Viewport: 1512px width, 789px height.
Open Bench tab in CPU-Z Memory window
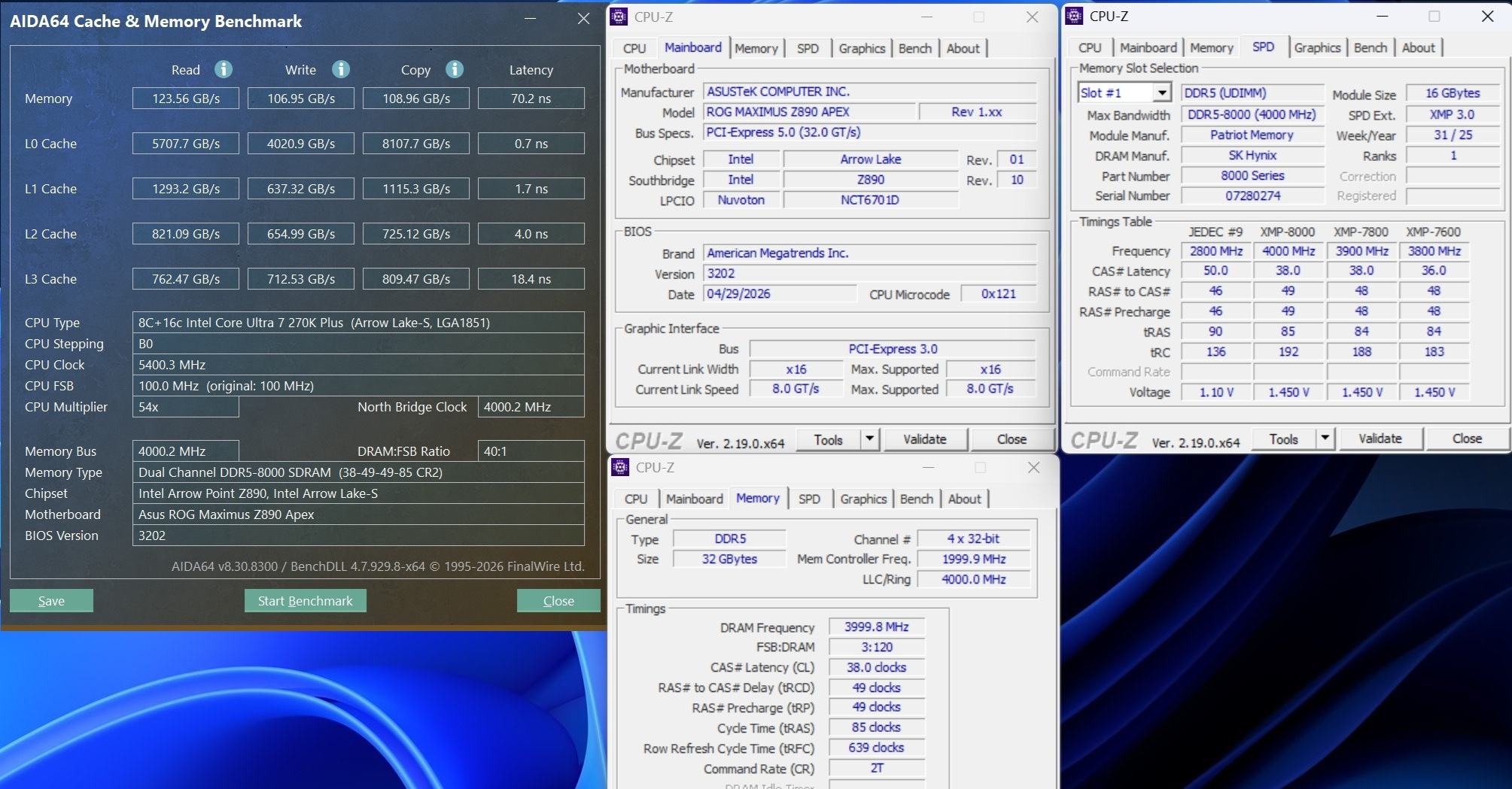point(917,499)
